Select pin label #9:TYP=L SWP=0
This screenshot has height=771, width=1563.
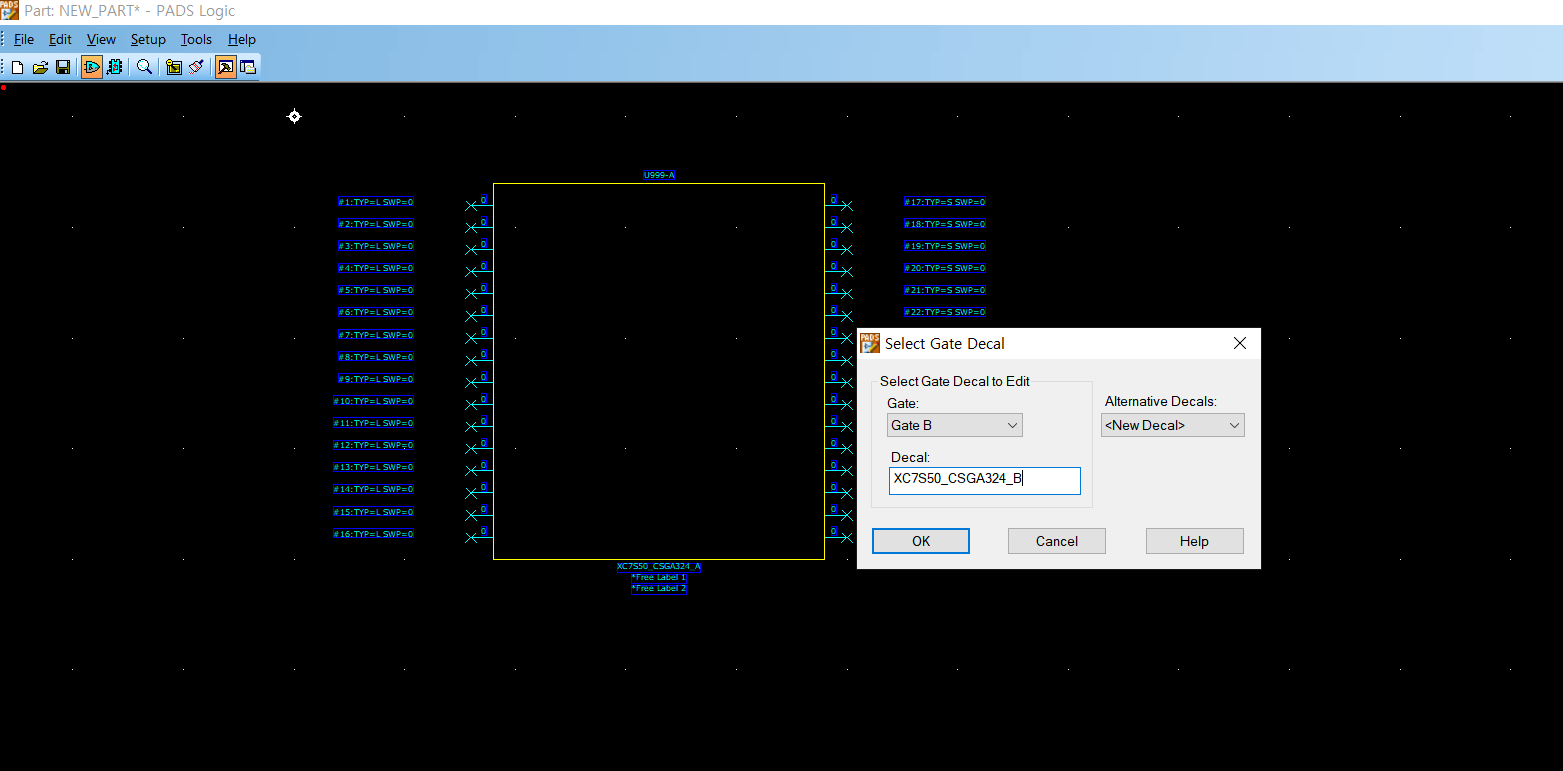coord(375,379)
